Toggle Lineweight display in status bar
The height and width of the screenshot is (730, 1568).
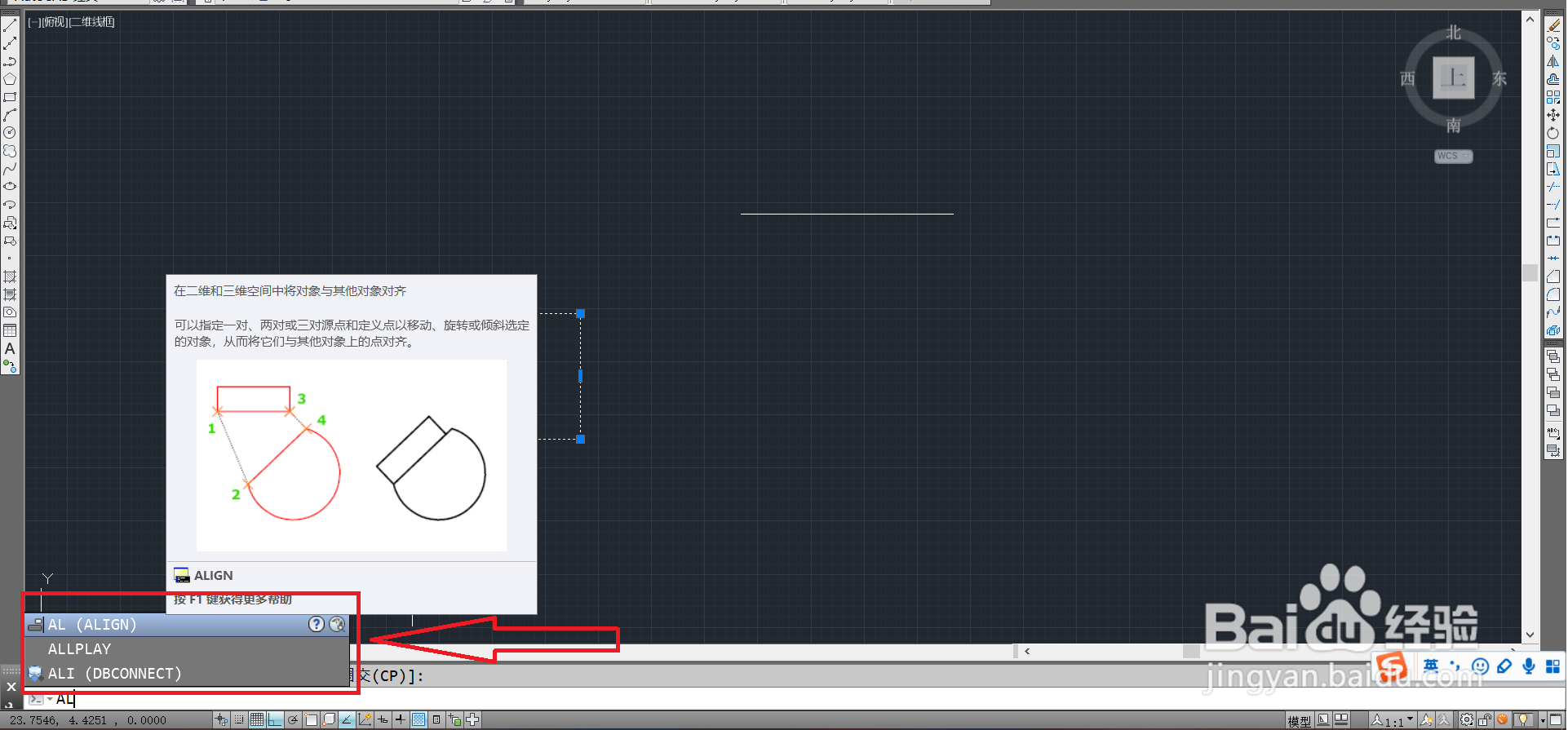click(401, 719)
